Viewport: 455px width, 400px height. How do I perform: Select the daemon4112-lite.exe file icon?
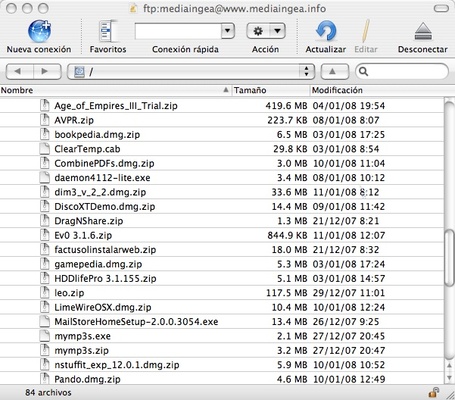(x=45, y=177)
